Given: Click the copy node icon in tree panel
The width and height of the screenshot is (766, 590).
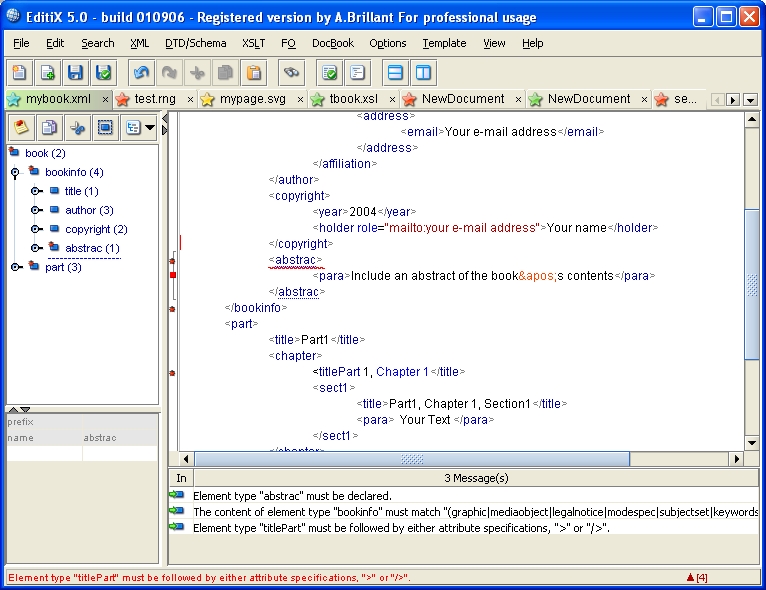Looking at the screenshot, I should (x=49, y=128).
